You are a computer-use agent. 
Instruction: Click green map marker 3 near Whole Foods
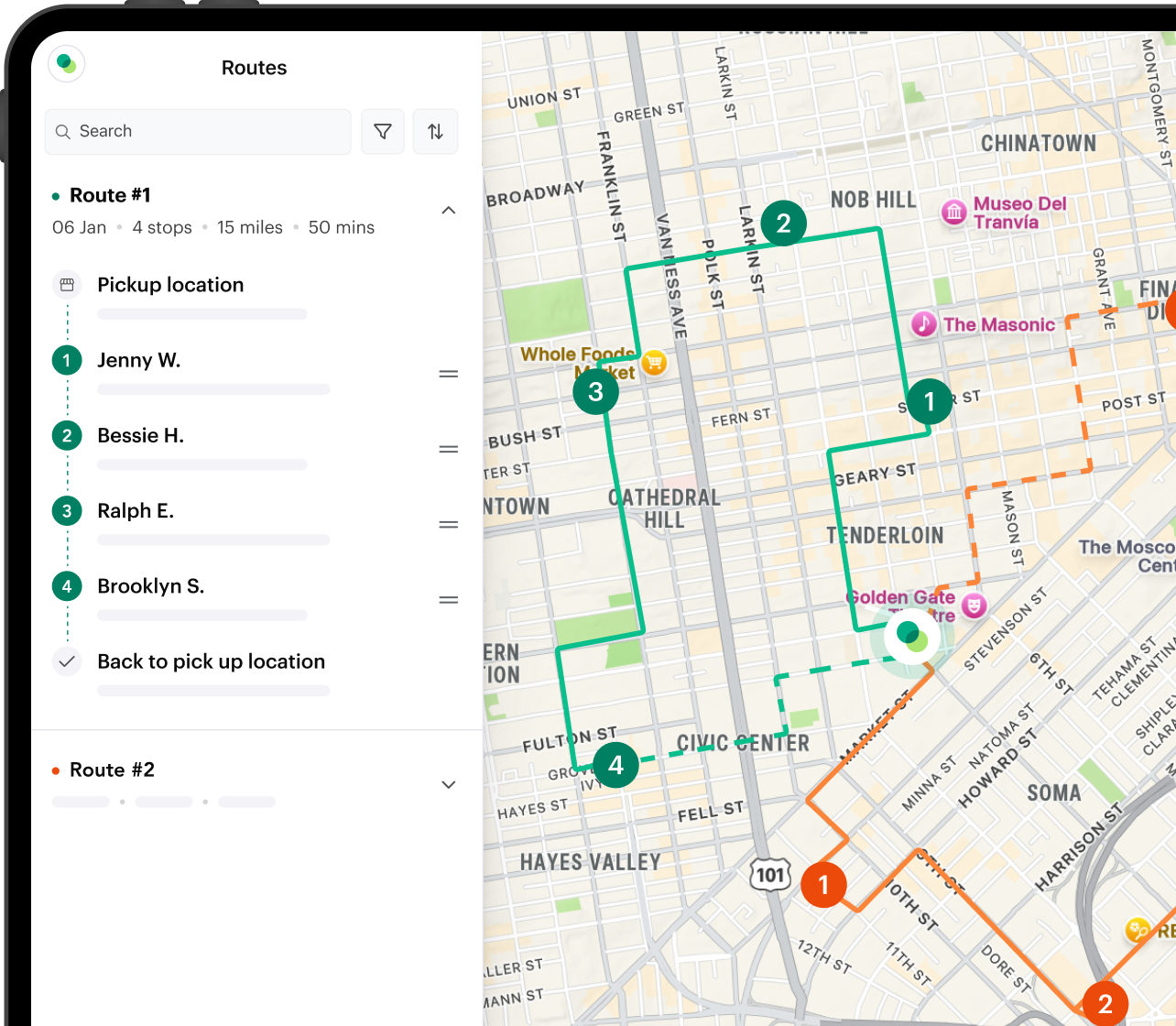[x=595, y=392]
